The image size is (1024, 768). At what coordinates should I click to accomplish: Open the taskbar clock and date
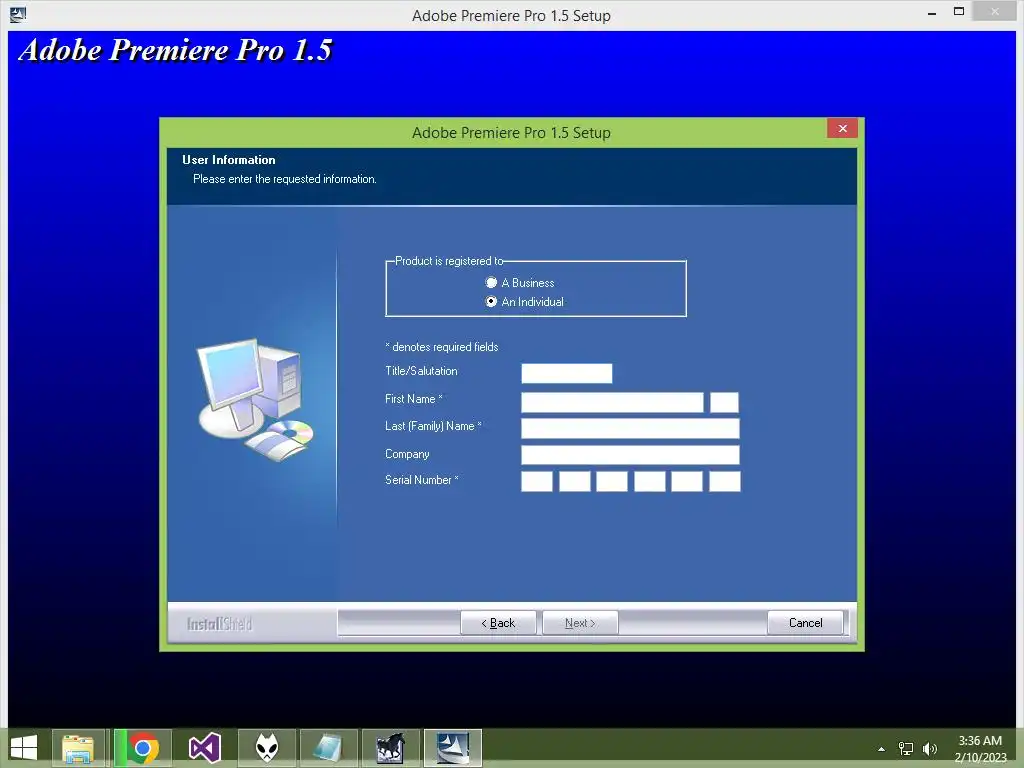click(980, 749)
